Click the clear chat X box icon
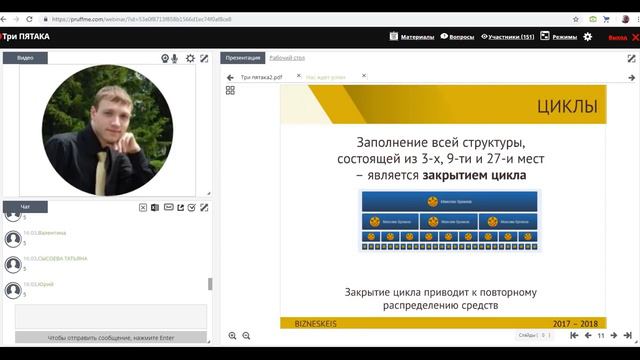This screenshot has height=360, width=640. (x=143, y=208)
